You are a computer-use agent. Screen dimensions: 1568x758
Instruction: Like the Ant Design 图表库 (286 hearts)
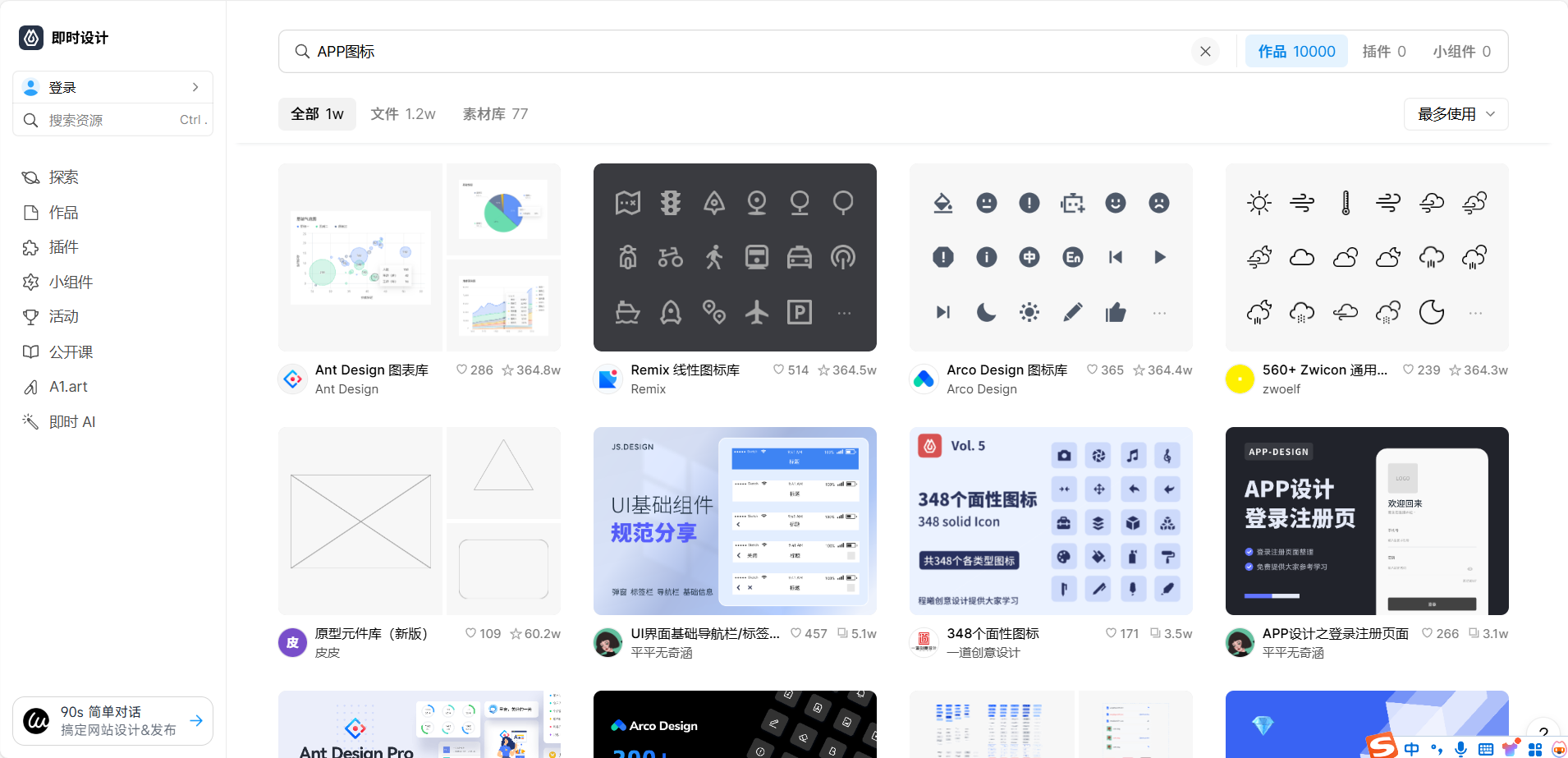(475, 370)
